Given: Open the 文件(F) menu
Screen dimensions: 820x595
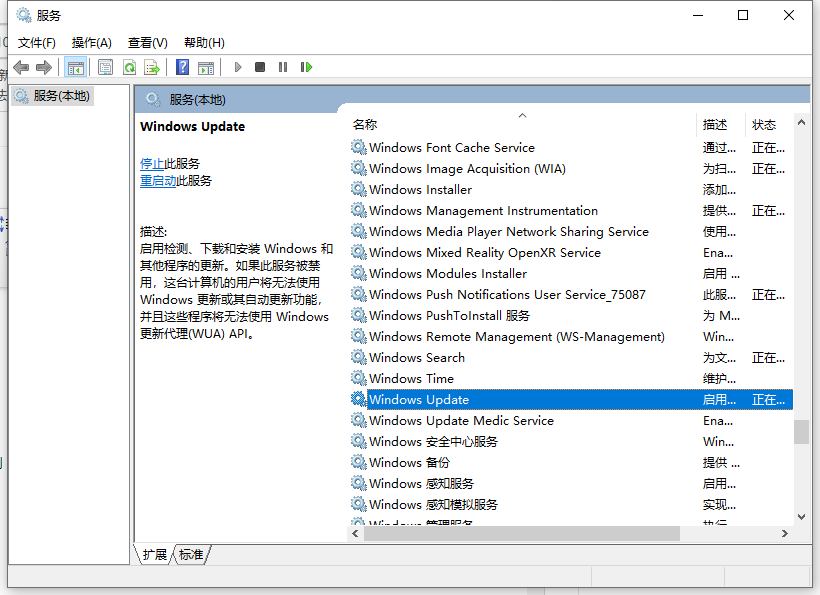Looking at the screenshot, I should 37,43.
